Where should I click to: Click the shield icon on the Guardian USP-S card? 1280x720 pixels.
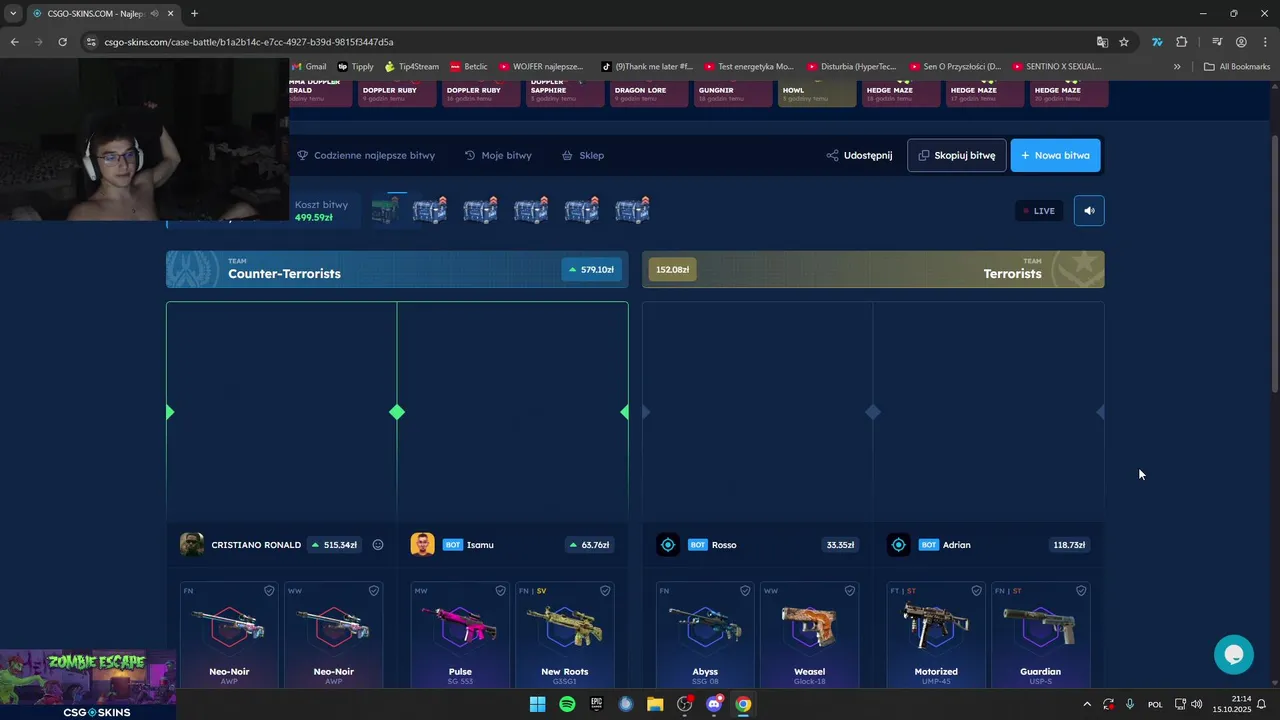1081,591
